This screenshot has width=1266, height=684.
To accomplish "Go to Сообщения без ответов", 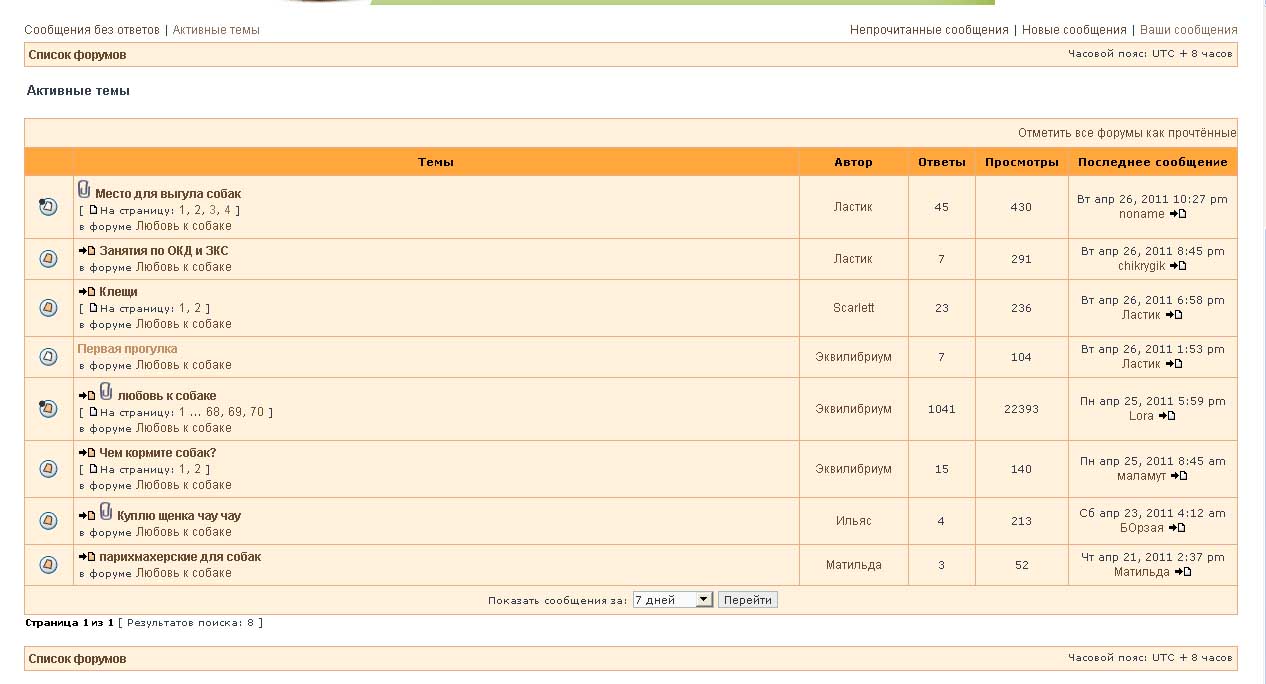I will click(92, 30).
